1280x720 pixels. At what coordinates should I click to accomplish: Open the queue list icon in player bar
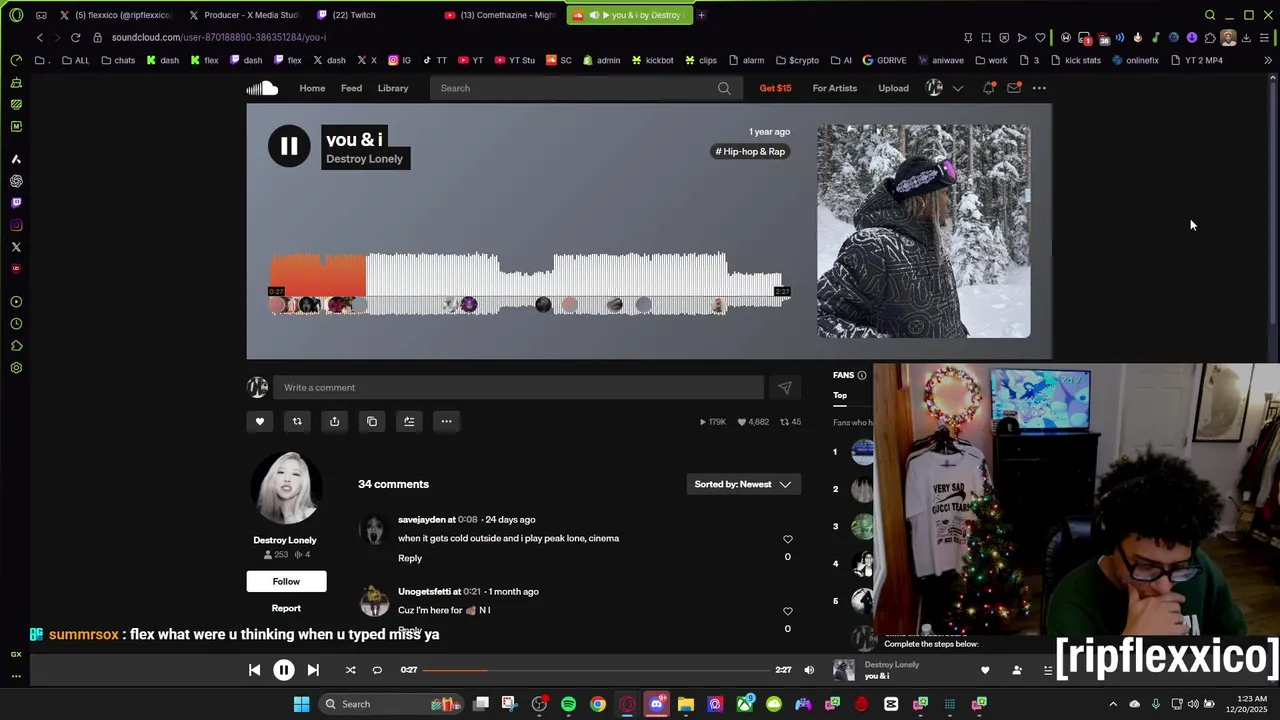[x=1048, y=670]
